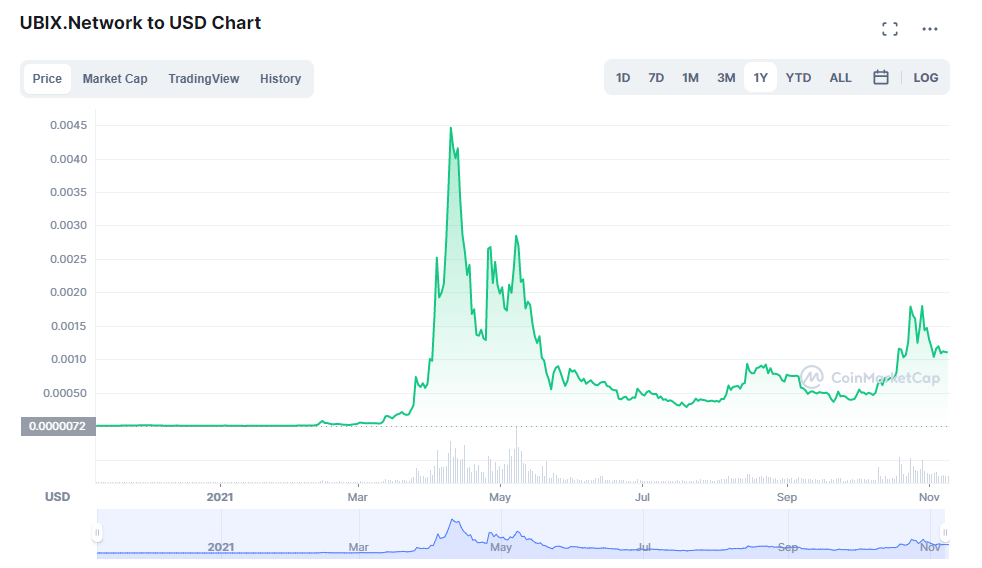Select the 3M time range
This screenshot has width=982, height=568.
click(726, 78)
